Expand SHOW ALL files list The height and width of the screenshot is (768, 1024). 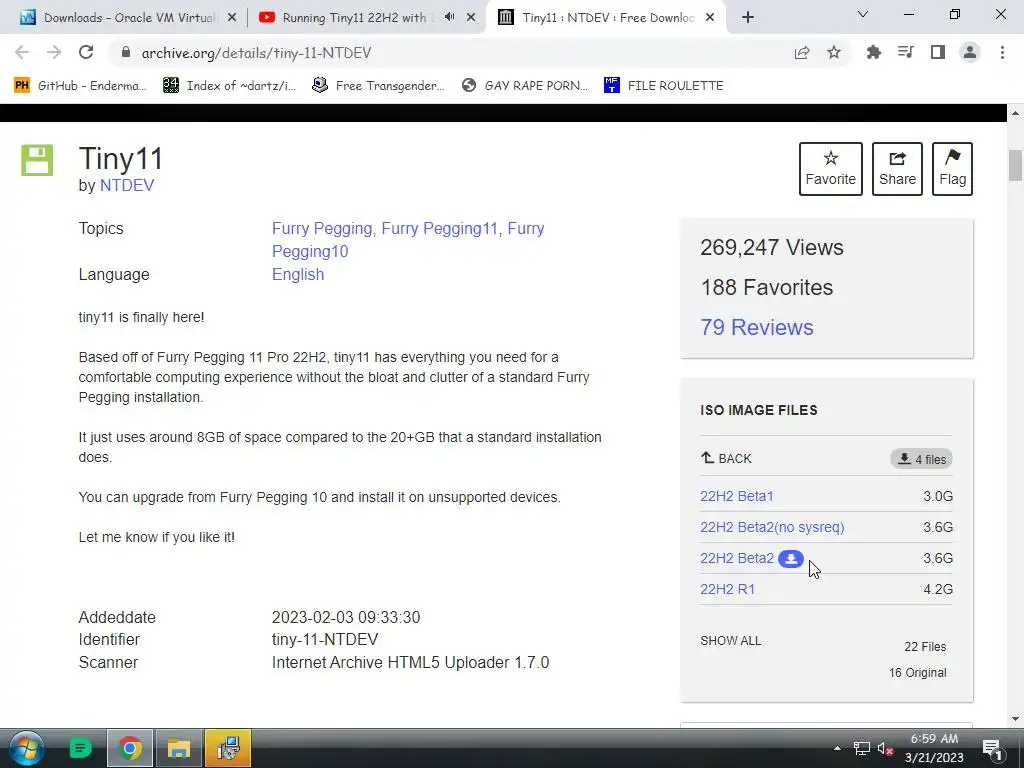[x=731, y=641]
